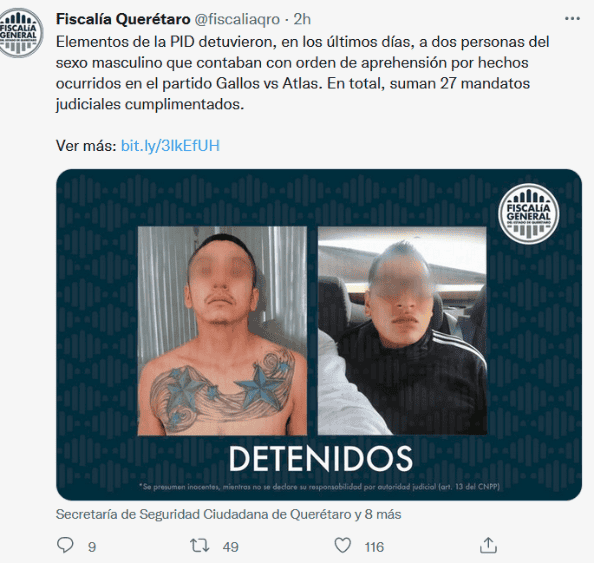This screenshot has height=563, width=594.
Task: Open the share upload icon
Action: coord(488,546)
